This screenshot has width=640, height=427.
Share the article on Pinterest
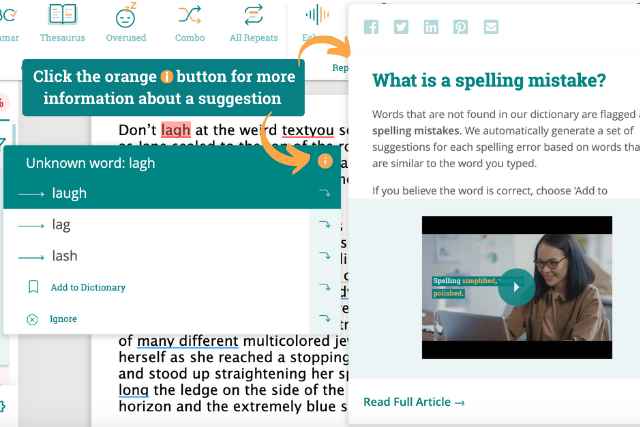[461, 27]
